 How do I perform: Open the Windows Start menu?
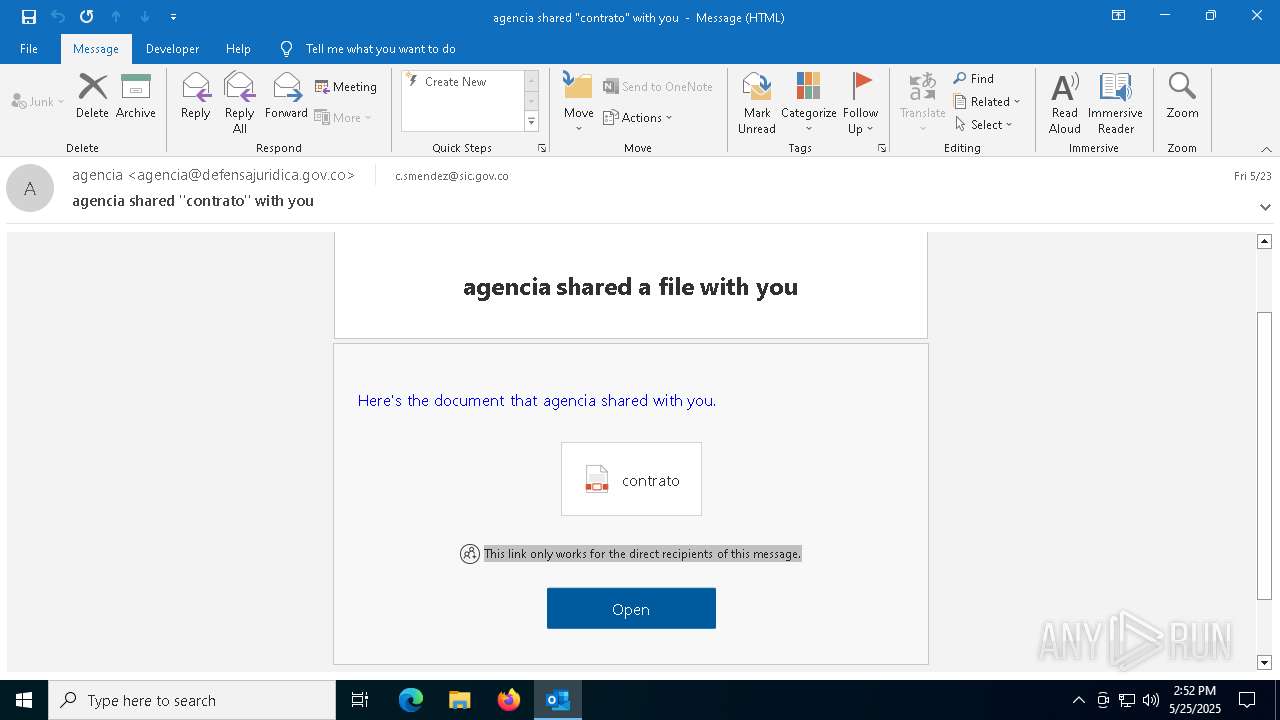click(x=24, y=700)
